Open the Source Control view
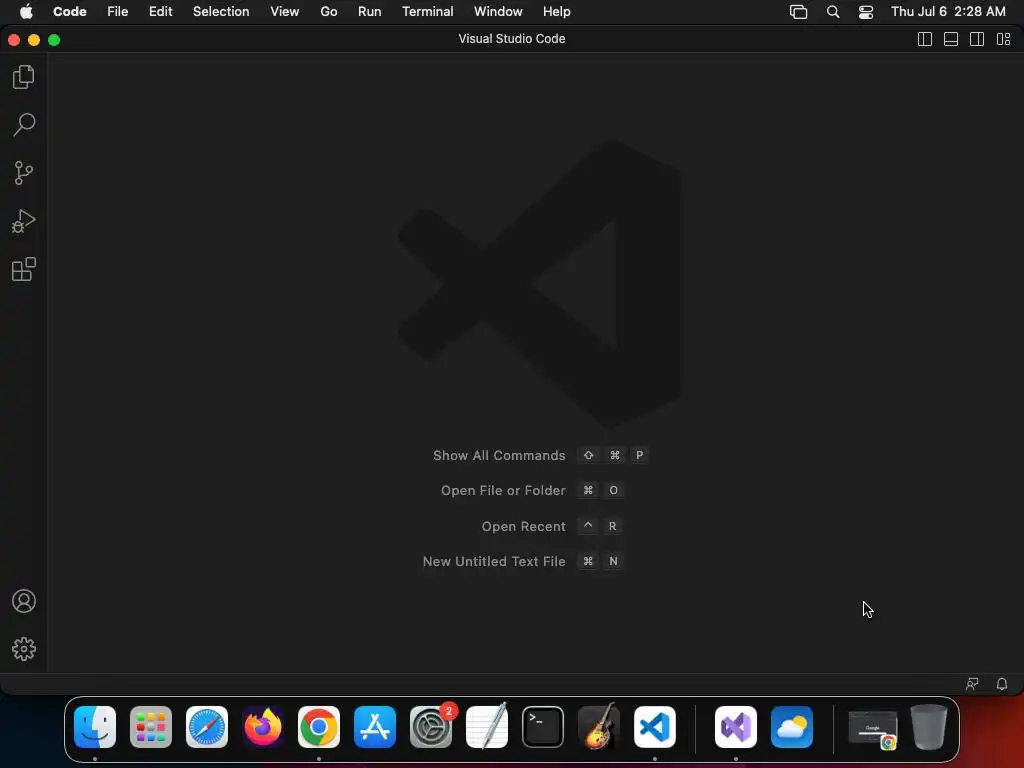 tap(24, 173)
